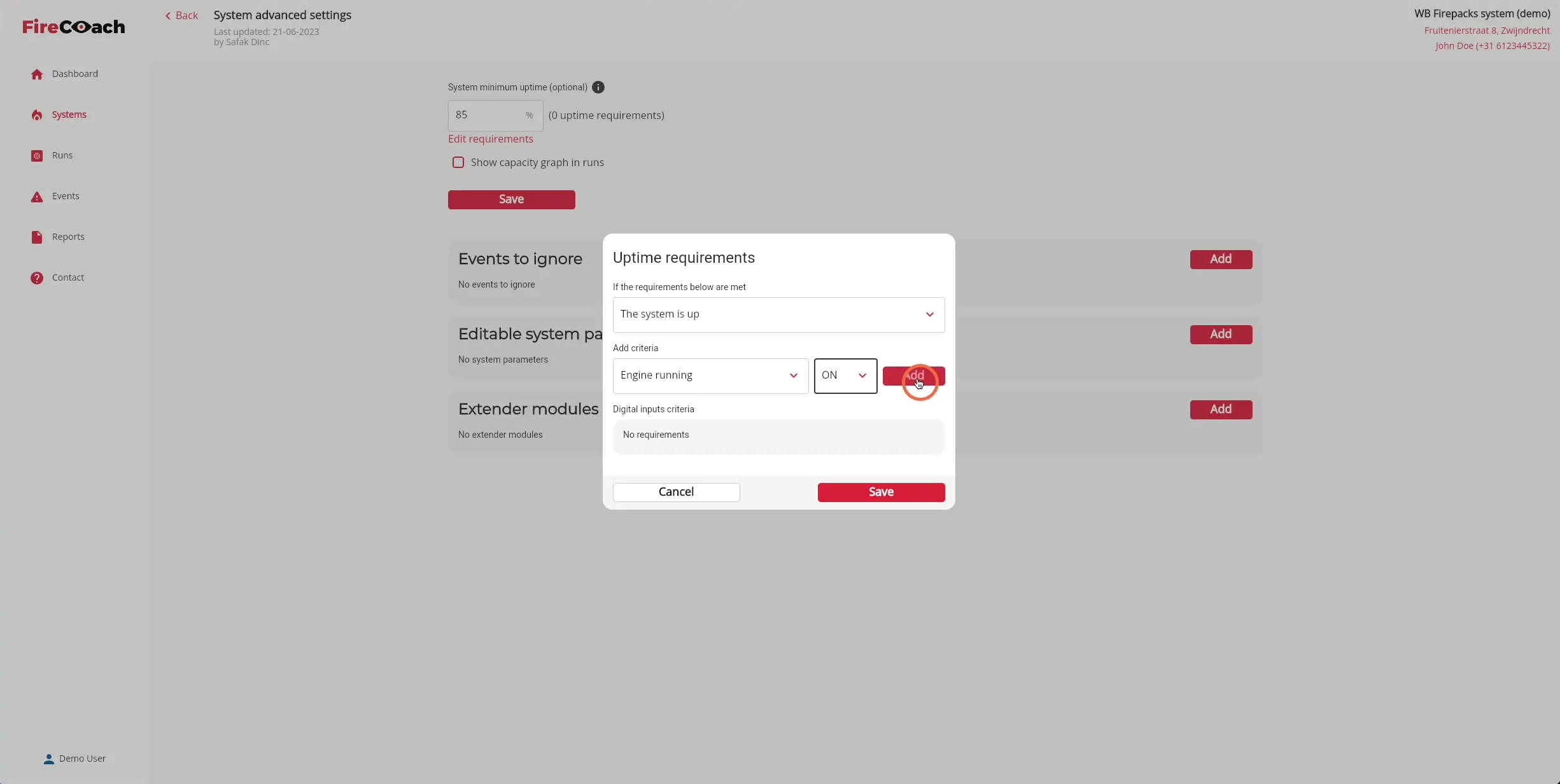Screen dimensions: 1560x784
Task: Click 'WB Firepacks system (demo)' title
Action: click(1482, 14)
